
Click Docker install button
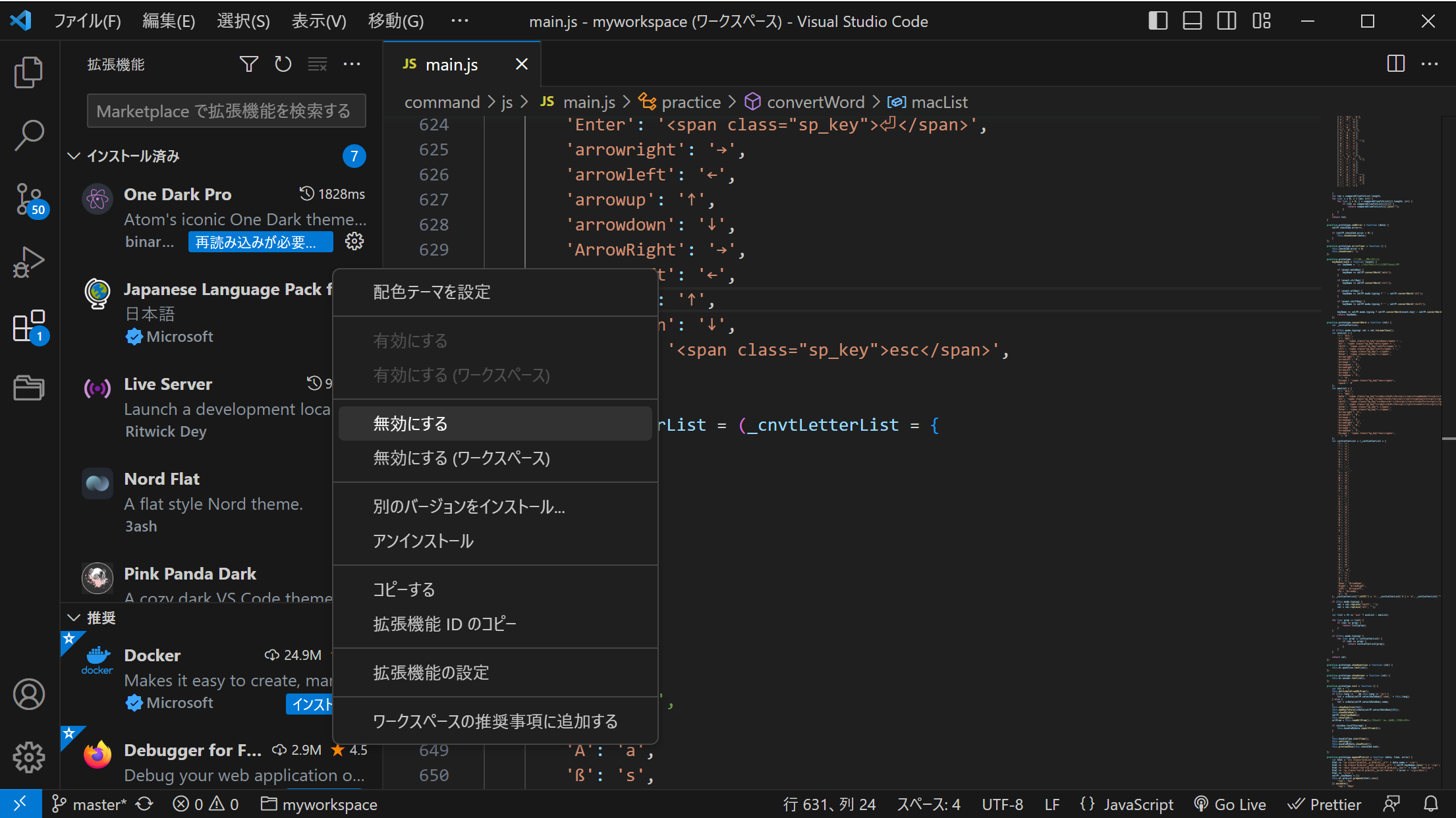309,704
